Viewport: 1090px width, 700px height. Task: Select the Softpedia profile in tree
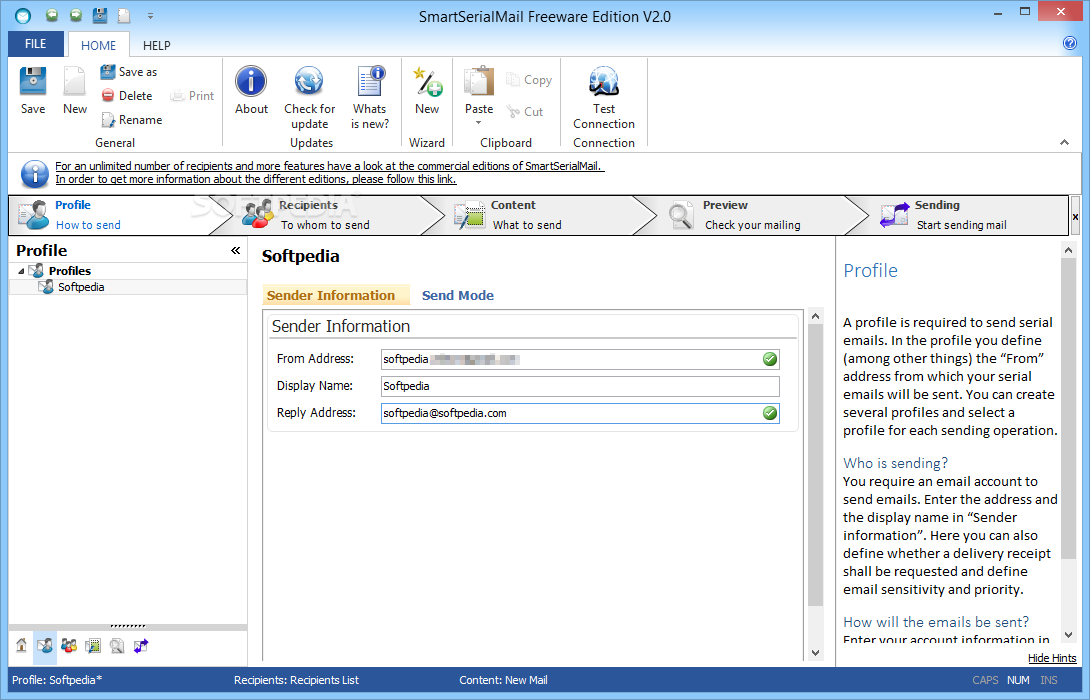pyautogui.click(x=81, y=287)
